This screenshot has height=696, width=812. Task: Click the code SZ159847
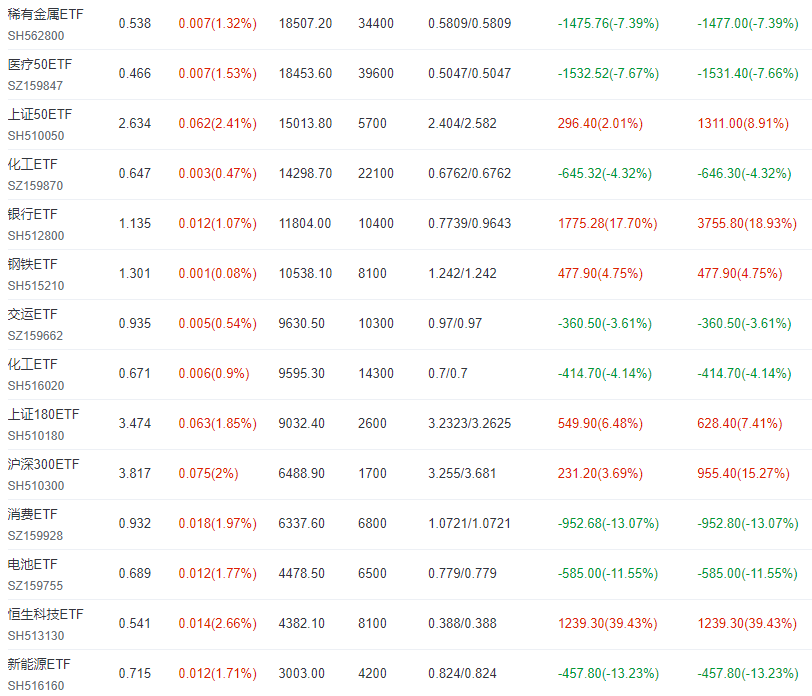pos(35,86)
